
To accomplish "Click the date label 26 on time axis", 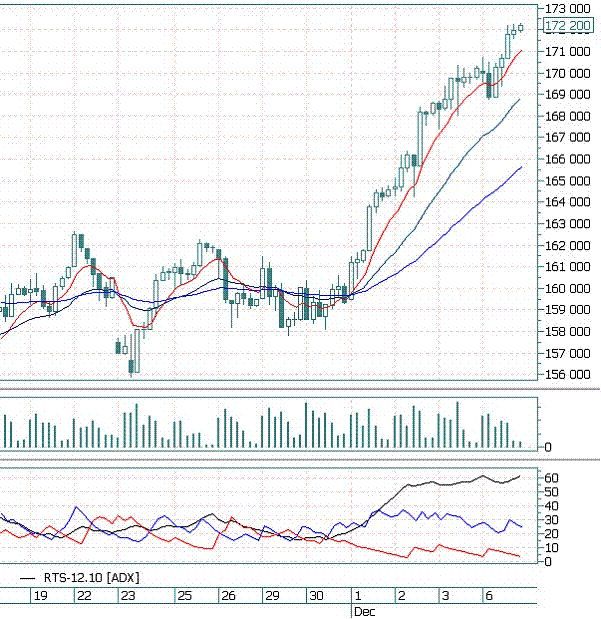I will pyautogui.click(x=229, y=596).
